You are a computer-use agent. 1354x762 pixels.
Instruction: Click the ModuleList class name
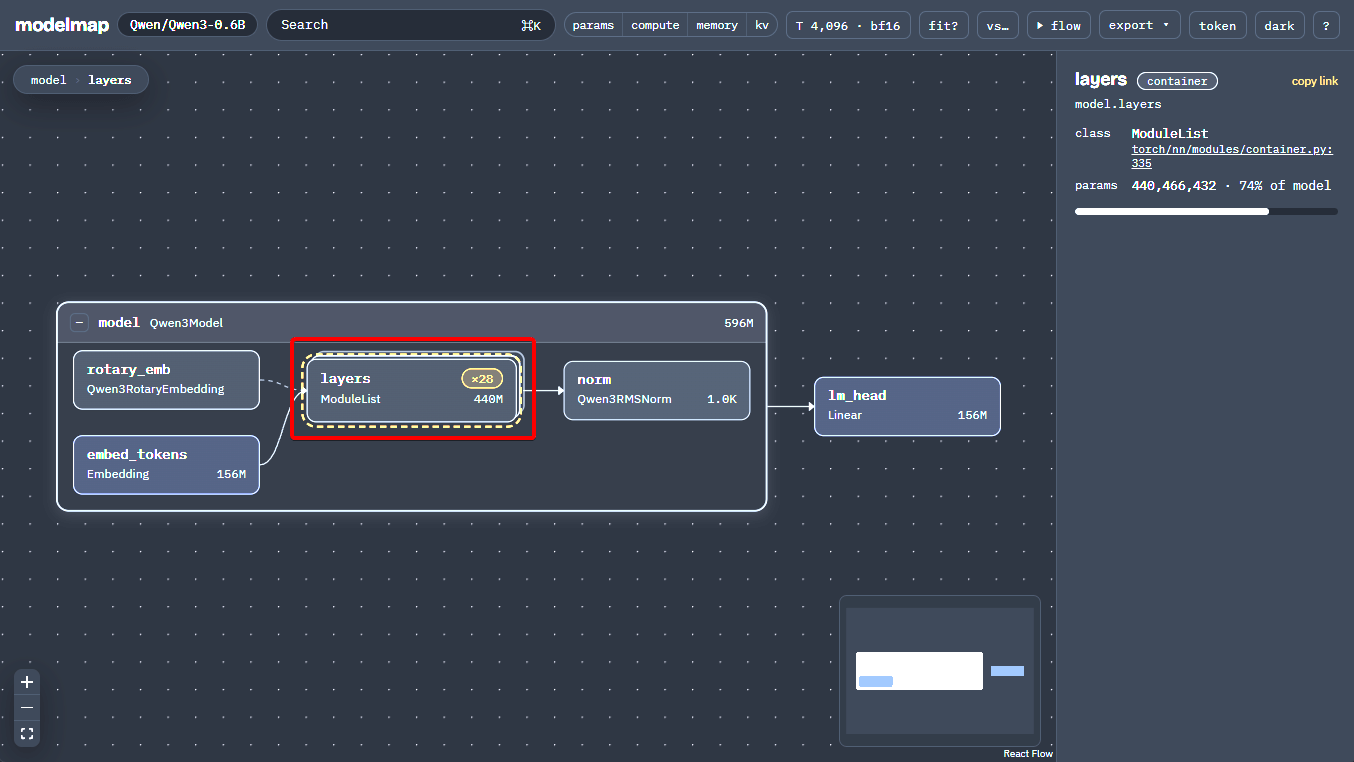tap(1170, 133)
